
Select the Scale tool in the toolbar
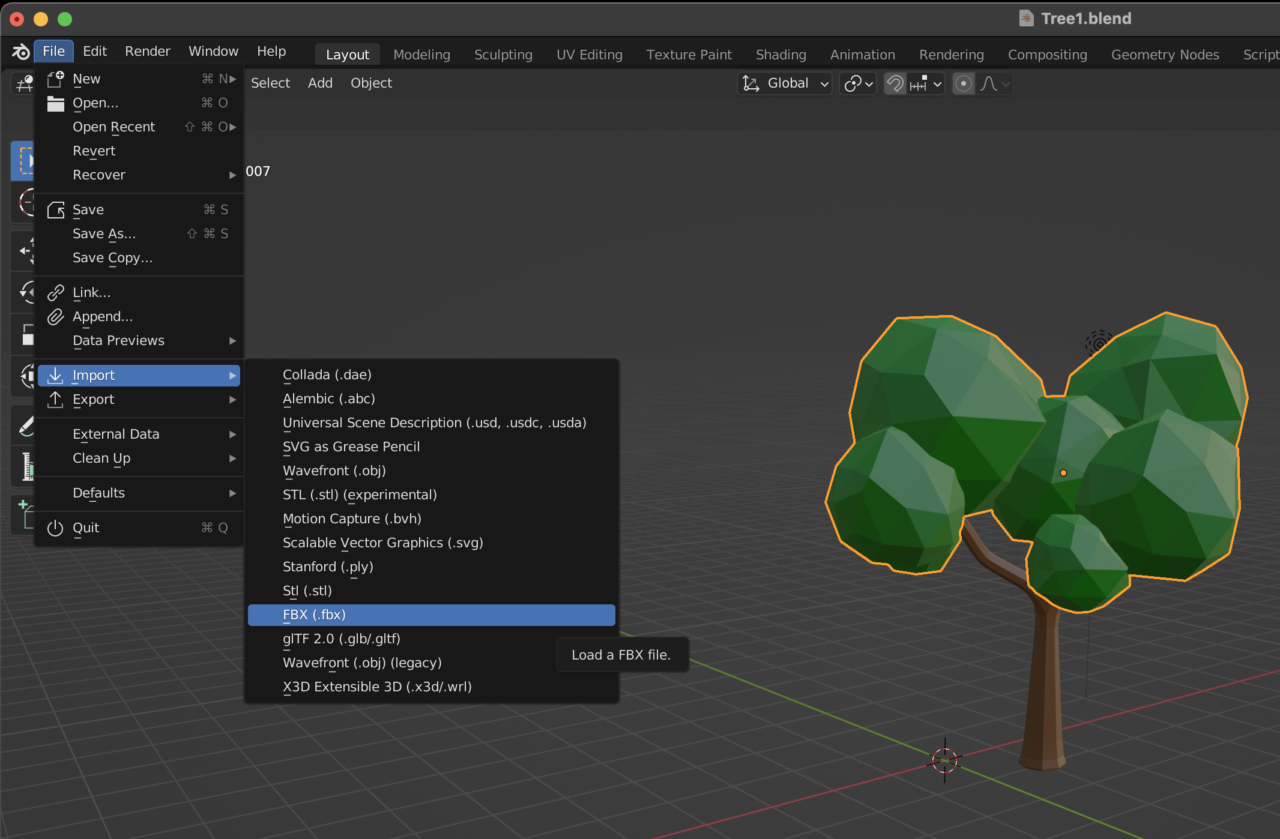pos(22,335)
